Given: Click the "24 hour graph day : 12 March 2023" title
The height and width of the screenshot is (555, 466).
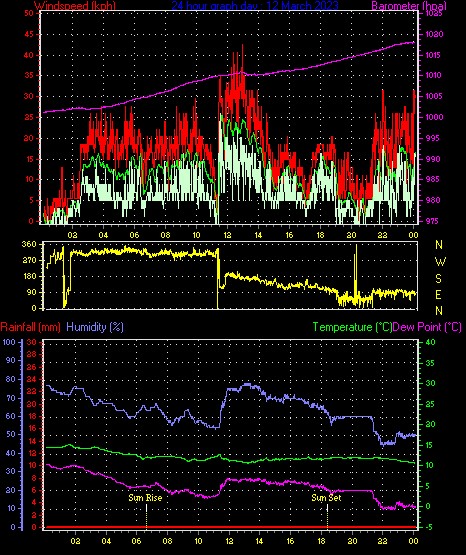Looking at the screenshot, I should click(255, 6).
